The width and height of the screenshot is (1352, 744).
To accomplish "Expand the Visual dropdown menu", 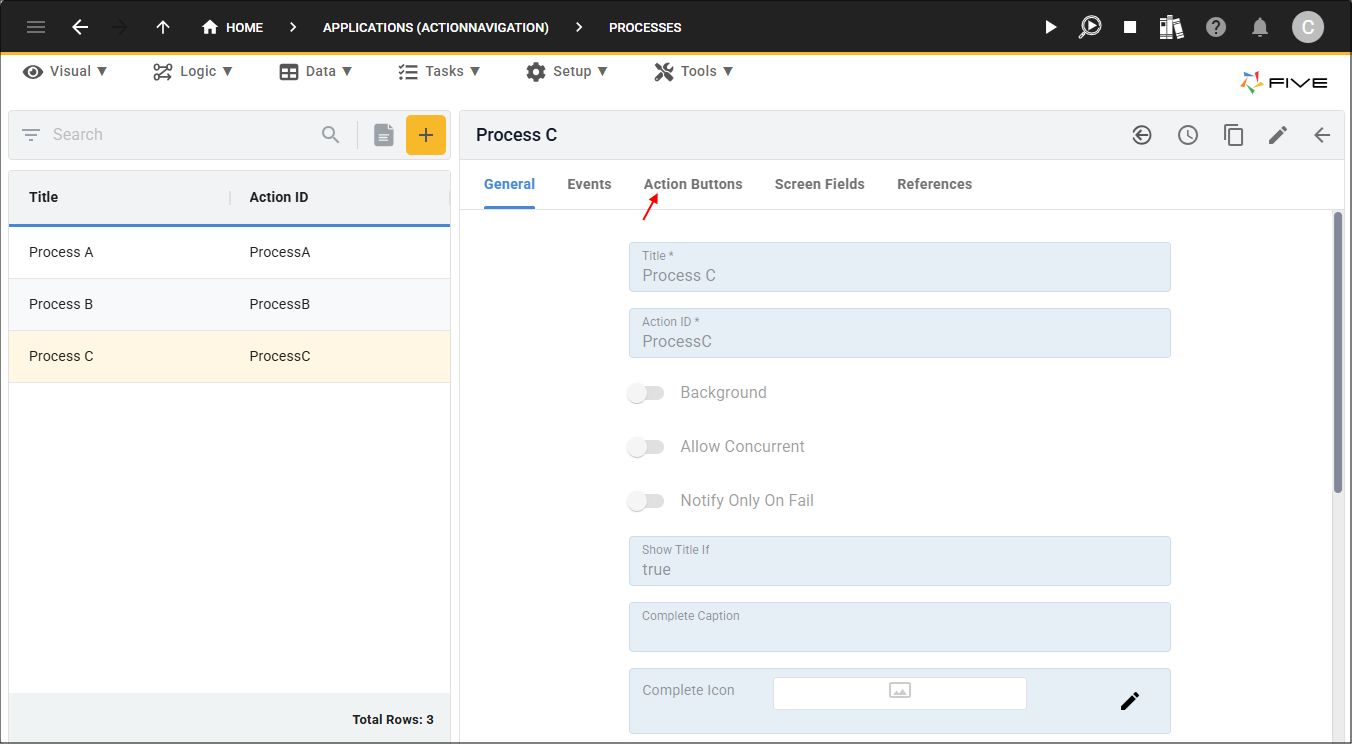I will click(x=66, y=71).
